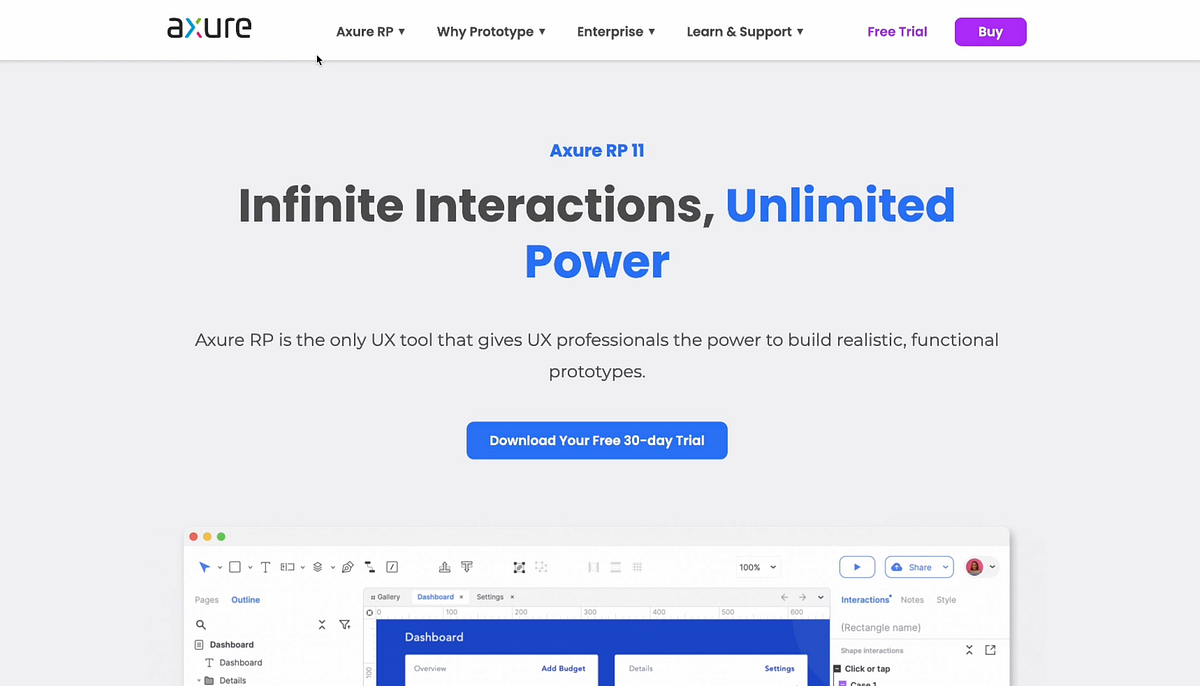This screenshot has width=1200, height=686.
Task: Expand the Details folder in the outline
Action: point(199,680)
